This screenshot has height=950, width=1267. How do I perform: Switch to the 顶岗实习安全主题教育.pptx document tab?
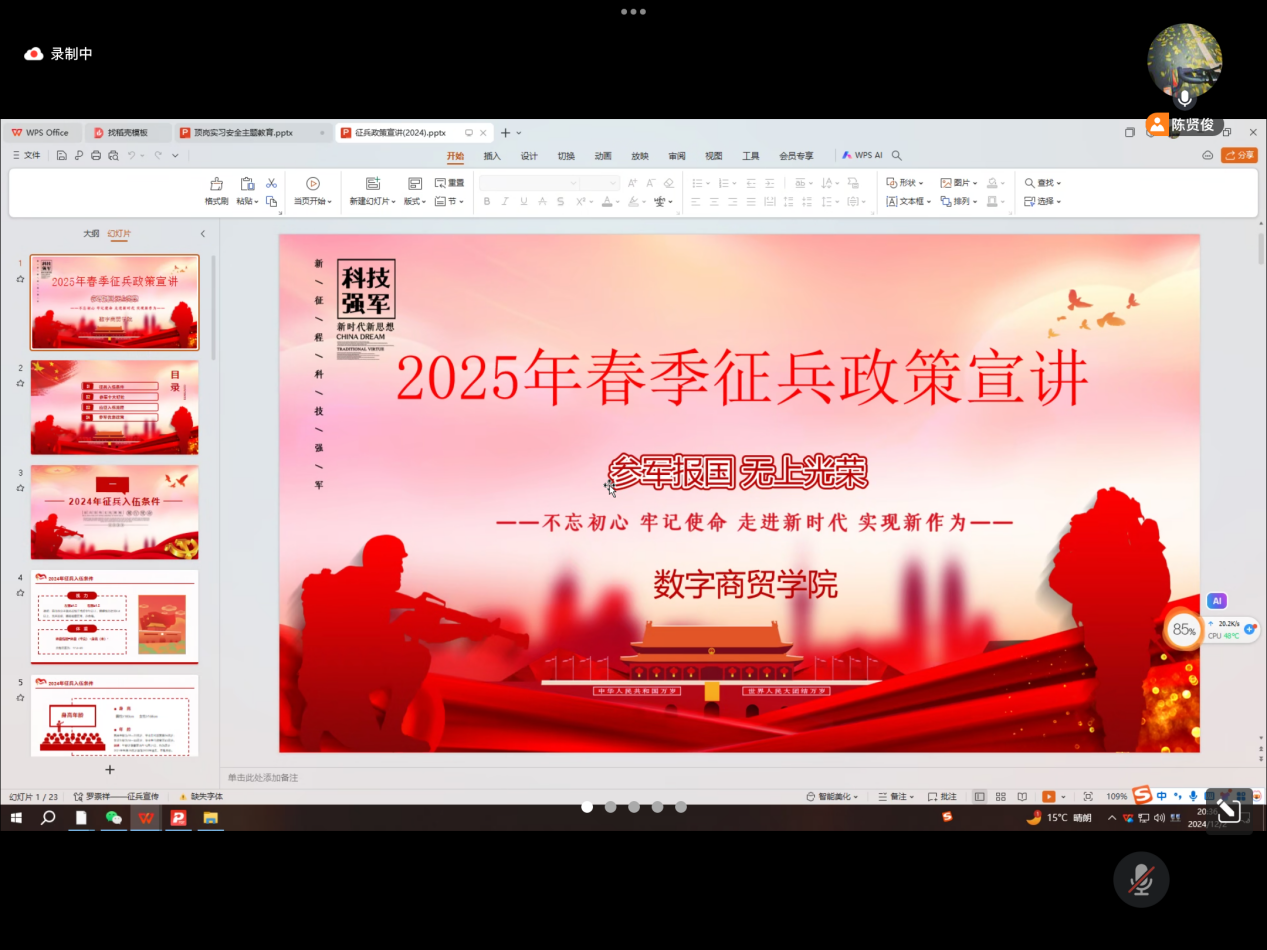(x=243, y=132)
